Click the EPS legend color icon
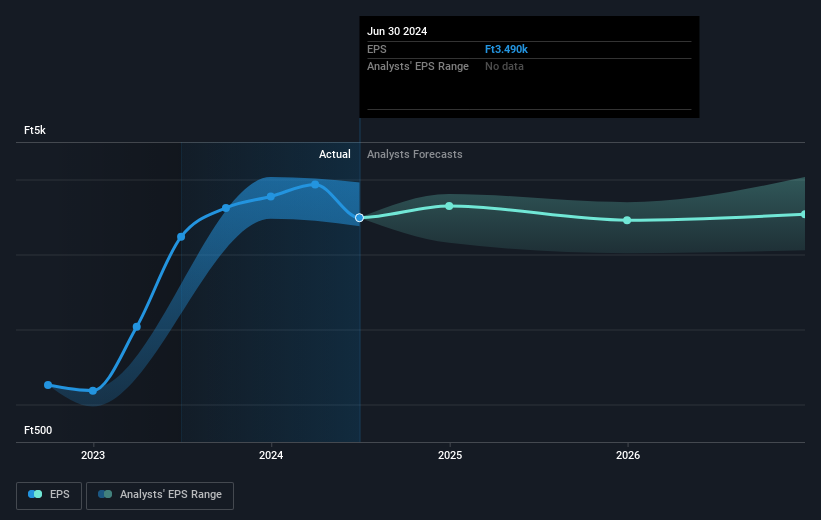Screen dimensions: 821x520 (x=35, y=494)
